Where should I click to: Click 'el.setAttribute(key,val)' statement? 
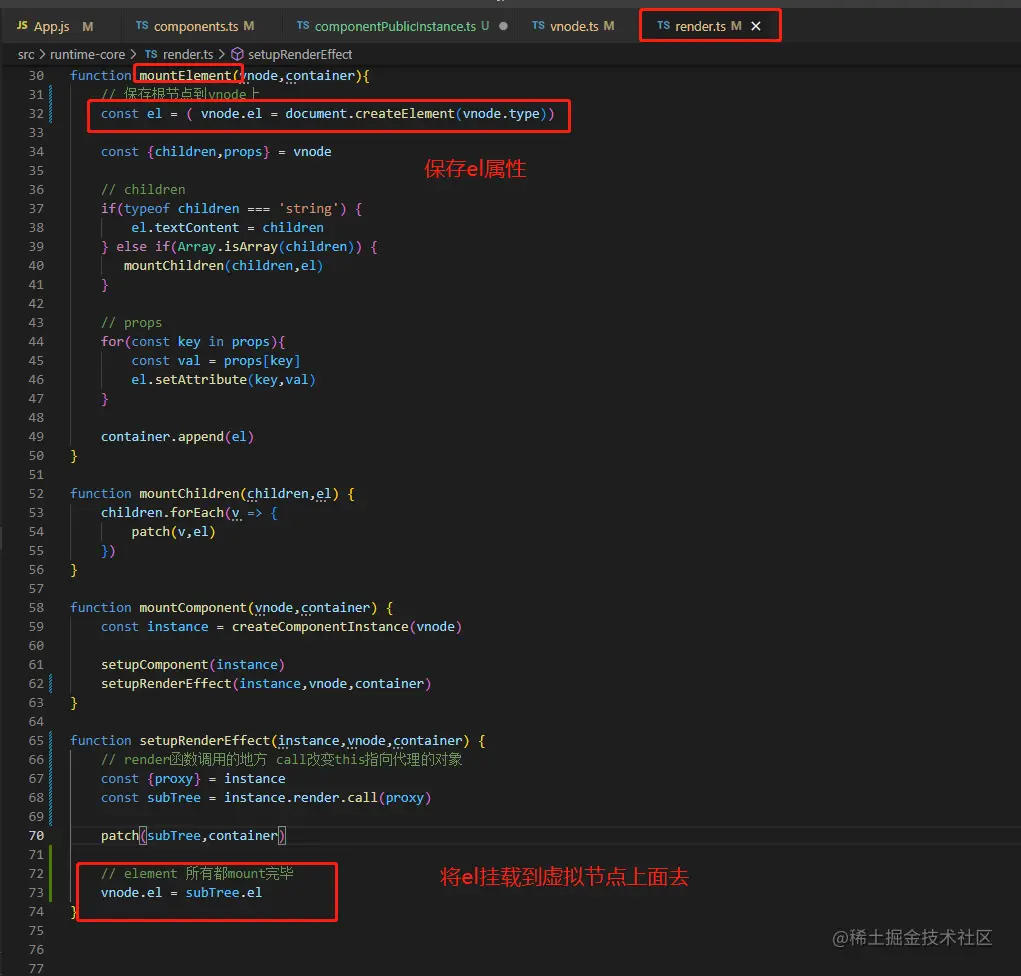click(x=223, y=380)
